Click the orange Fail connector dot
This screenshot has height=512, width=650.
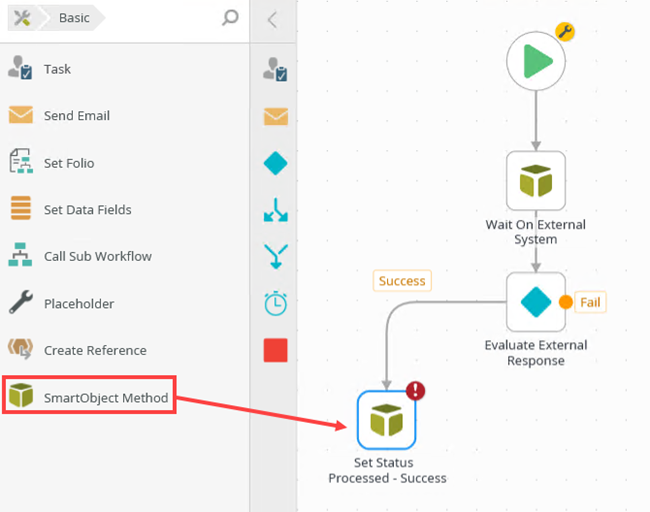[565, 302]
